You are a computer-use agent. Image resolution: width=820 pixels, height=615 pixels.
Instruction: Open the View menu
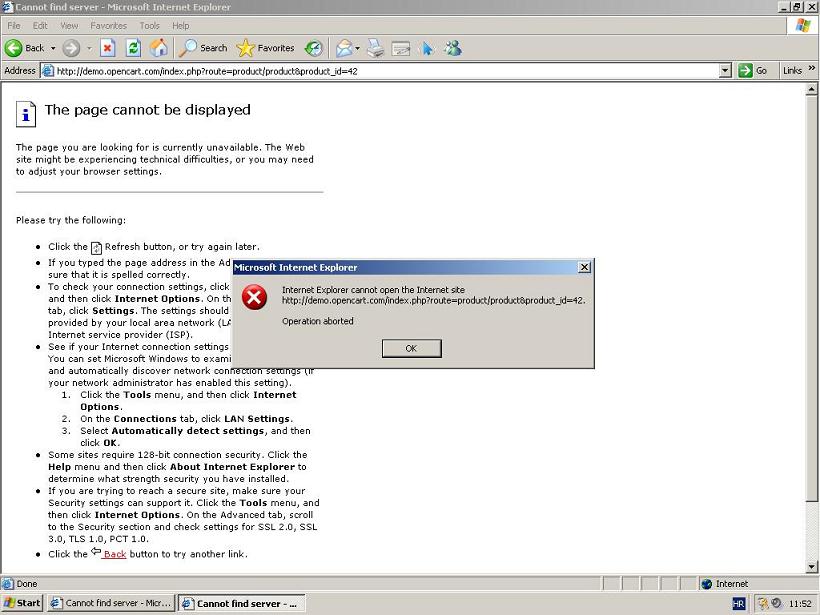[x=69, y=26]
